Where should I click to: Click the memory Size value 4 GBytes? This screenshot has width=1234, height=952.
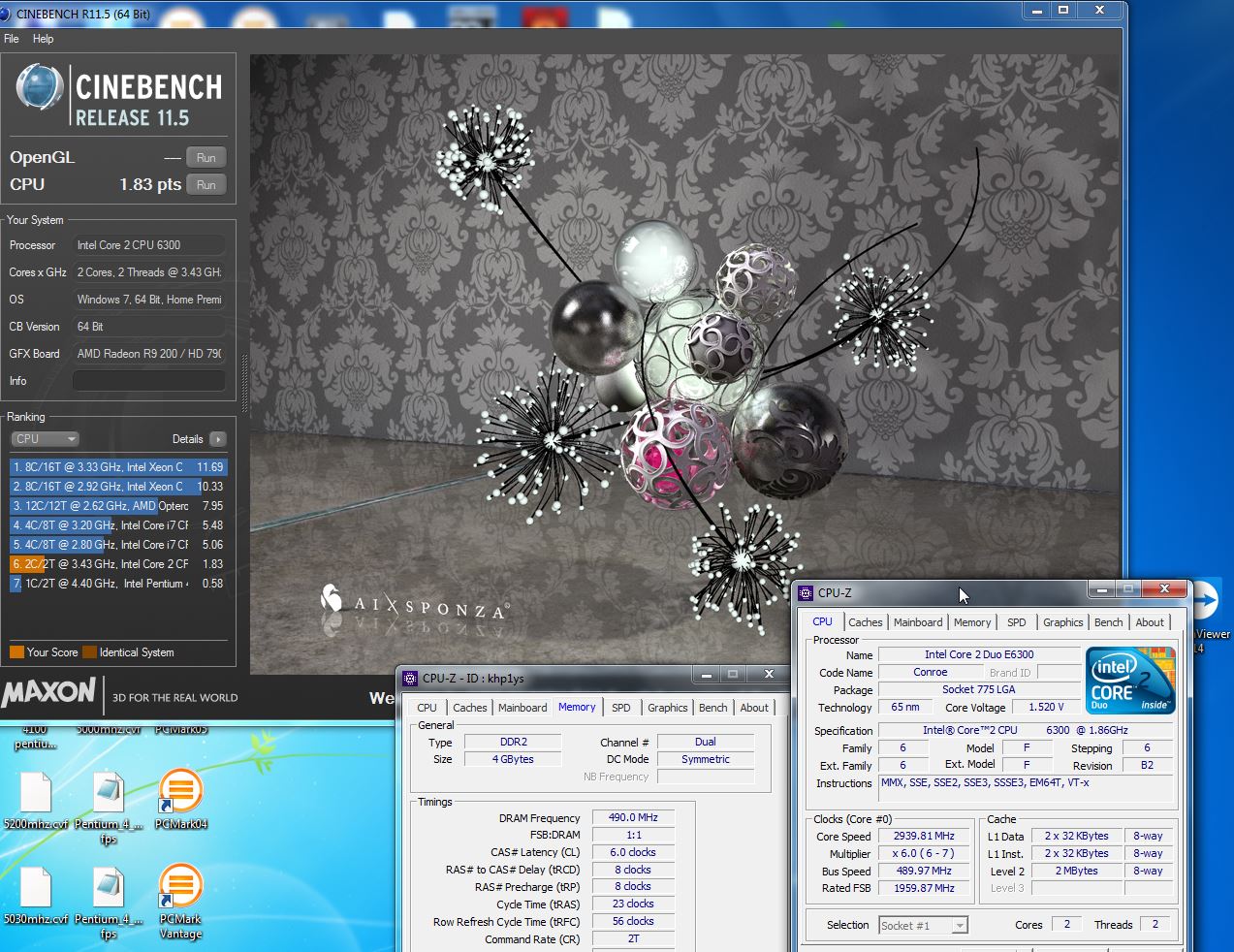coord(513,759)
